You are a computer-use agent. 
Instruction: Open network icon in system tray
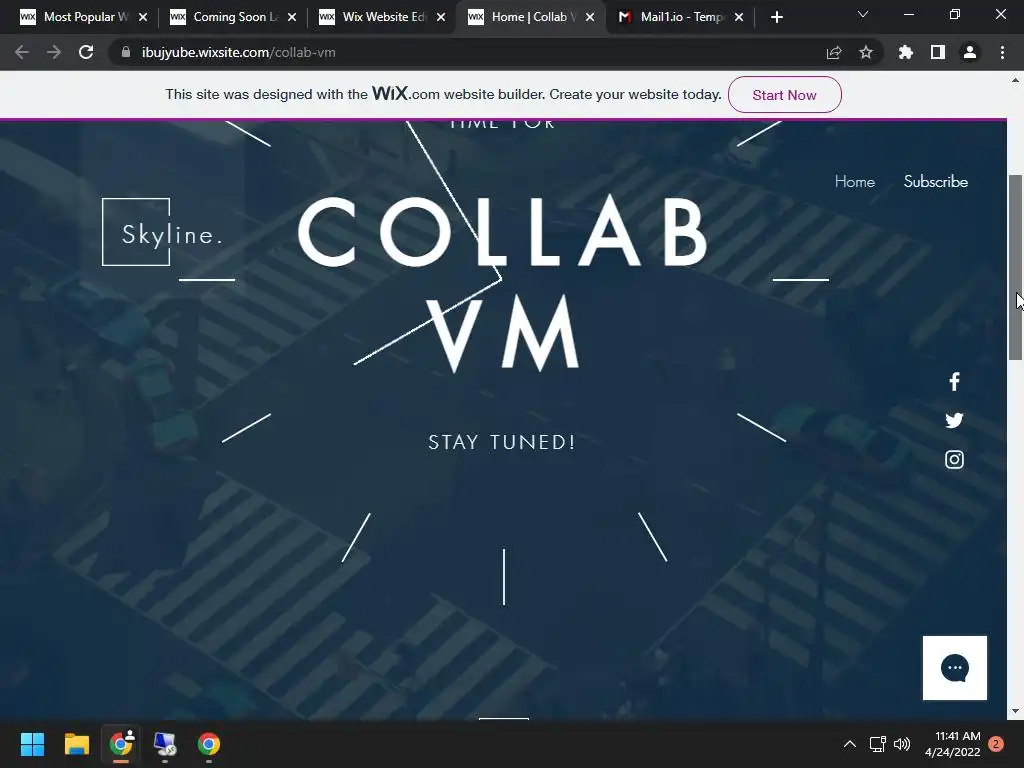(x=877, y=744)
